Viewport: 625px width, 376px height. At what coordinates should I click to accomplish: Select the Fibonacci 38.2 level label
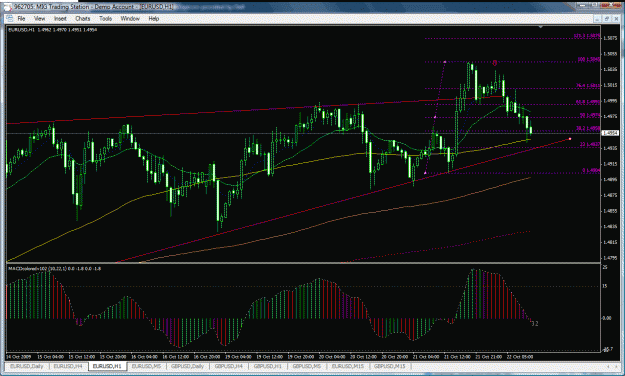(x=588, y=128)
